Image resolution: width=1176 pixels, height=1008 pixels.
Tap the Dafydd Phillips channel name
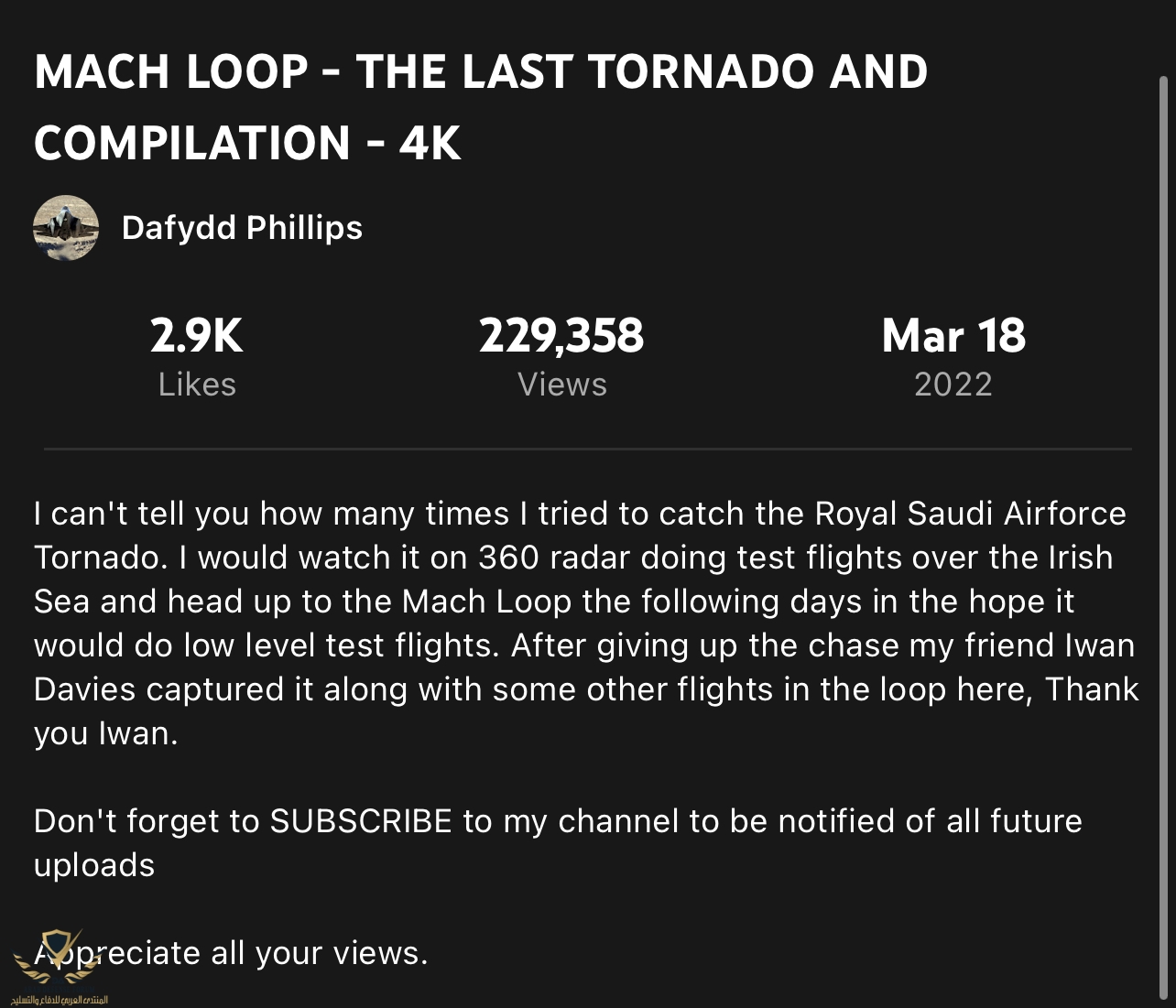(x=242, y=227)
